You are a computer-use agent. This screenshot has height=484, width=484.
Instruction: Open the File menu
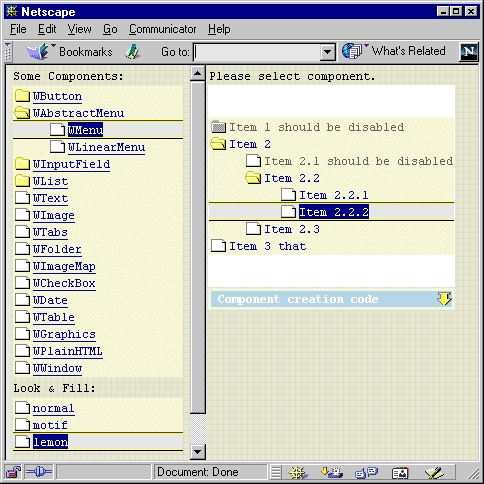[x=18, y=29]
